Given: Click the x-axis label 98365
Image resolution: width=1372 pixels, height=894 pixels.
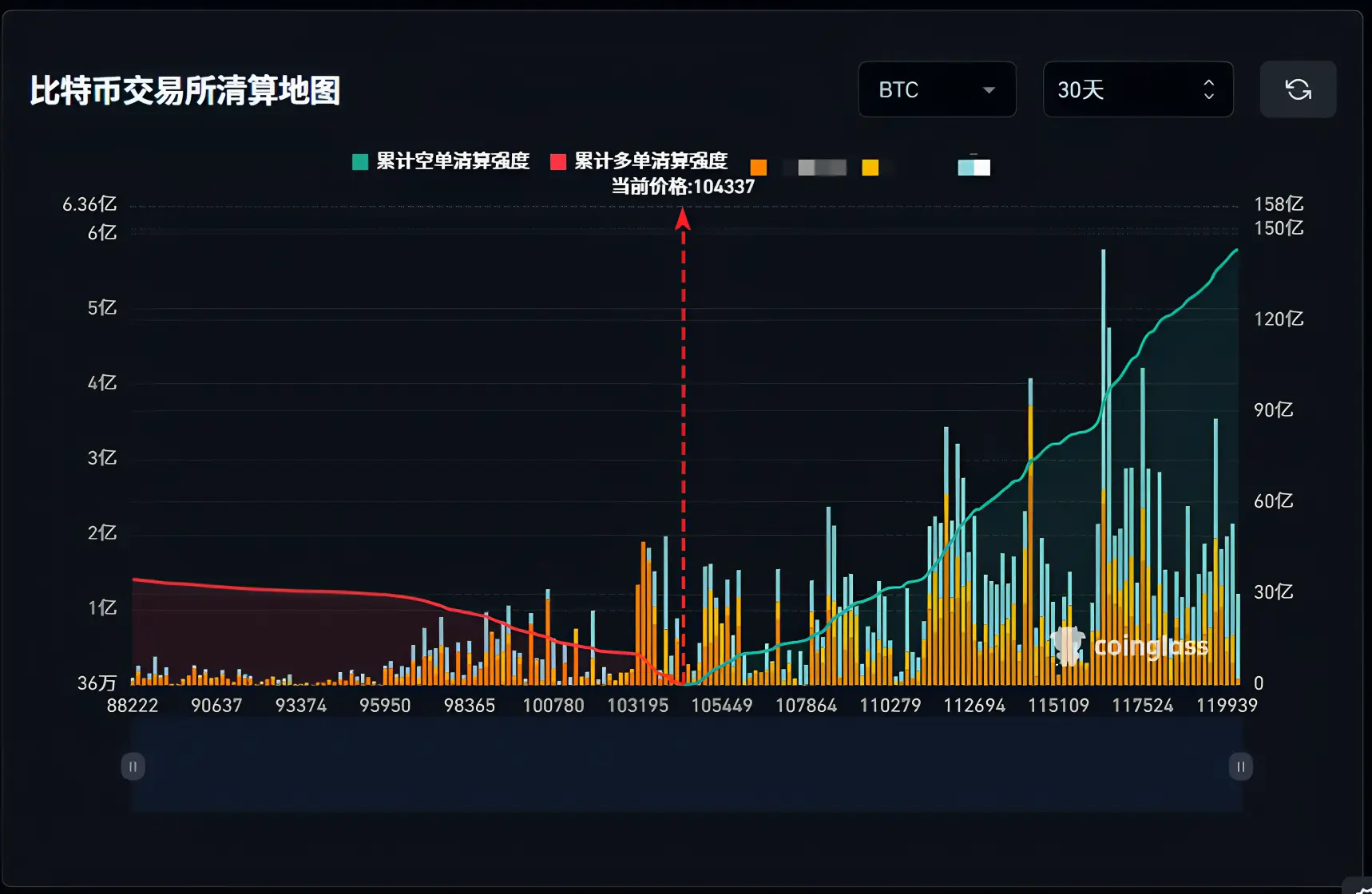Looking at the screenshot, I should point(470,706).
